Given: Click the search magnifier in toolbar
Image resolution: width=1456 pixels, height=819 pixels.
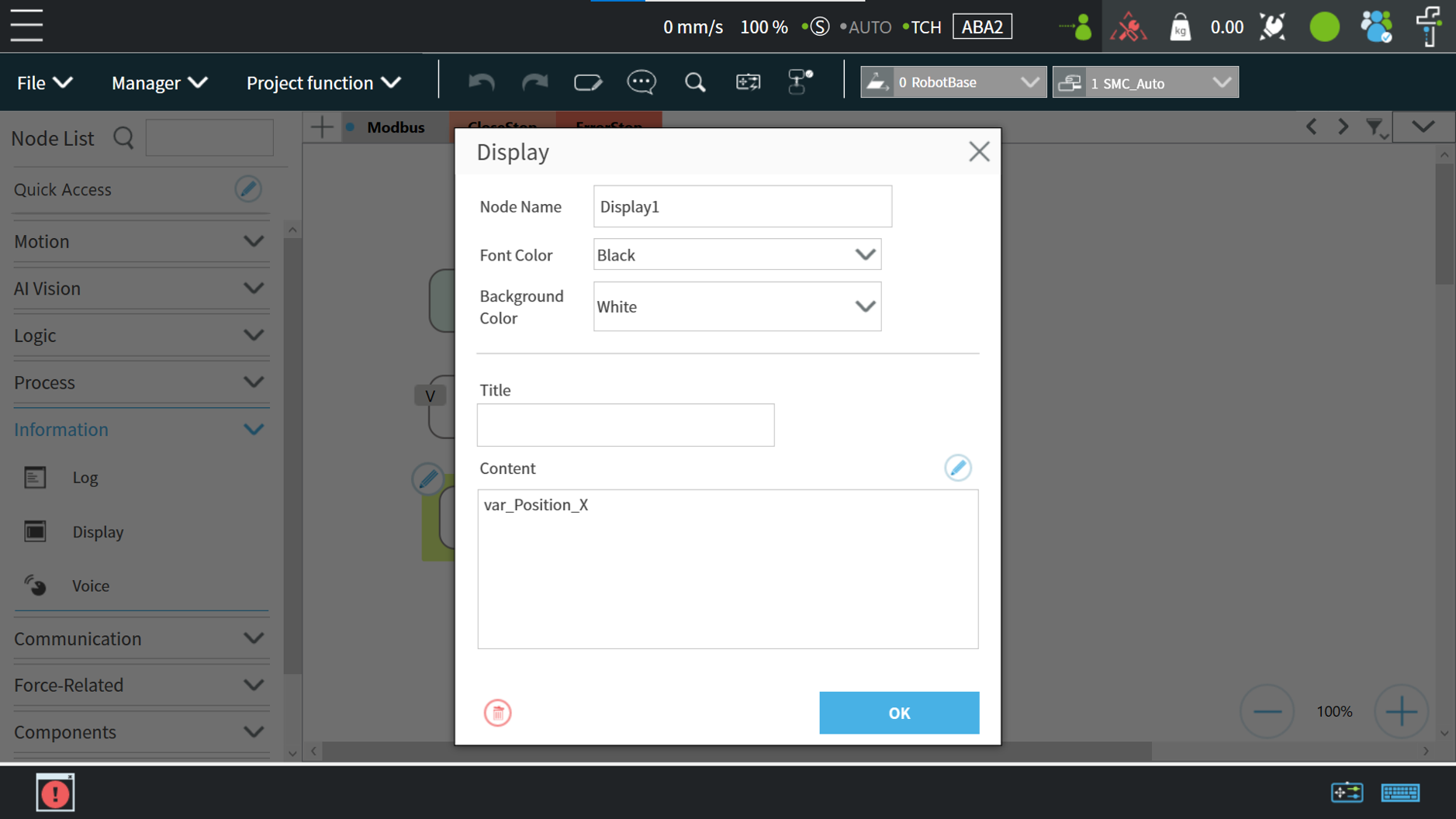Looking at the screenshot, I should point(695,82).
